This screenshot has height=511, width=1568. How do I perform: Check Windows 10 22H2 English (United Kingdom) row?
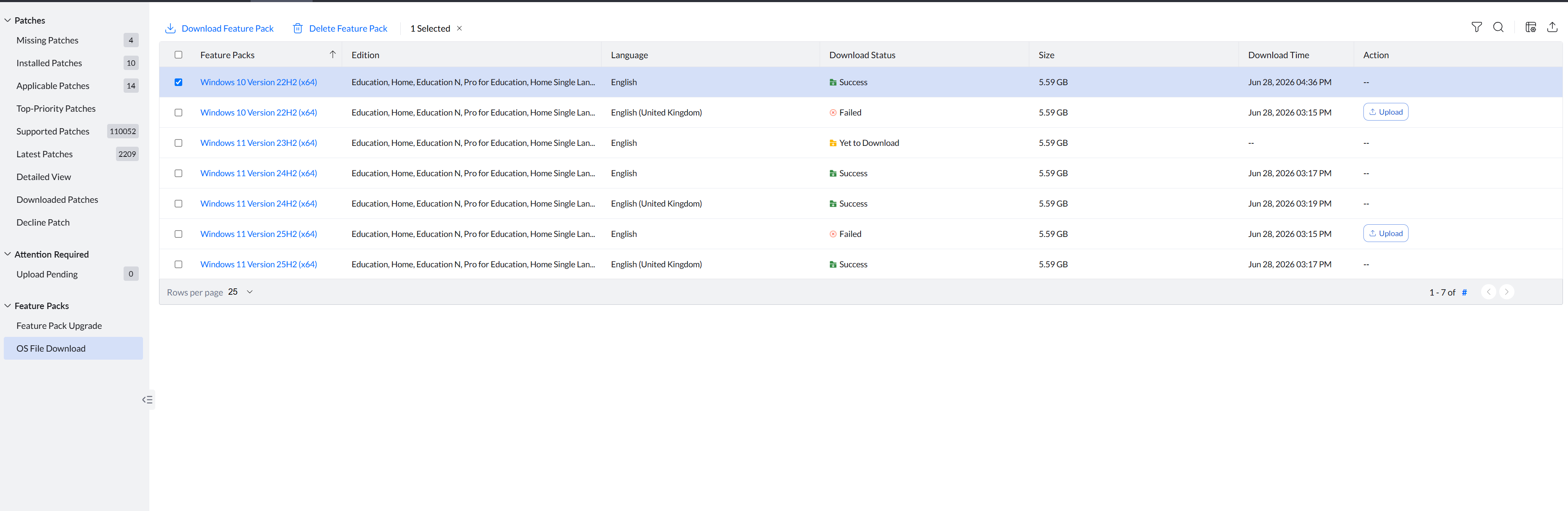(x=178, y=113)
